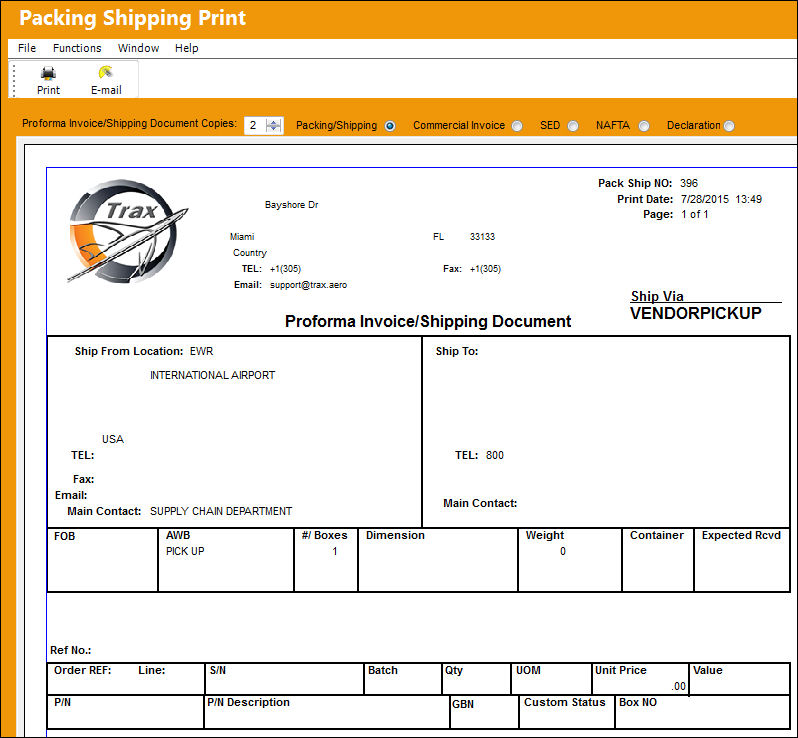Screen dimensions: 798x738
Task: Open the Help menu
Action: 187,48
